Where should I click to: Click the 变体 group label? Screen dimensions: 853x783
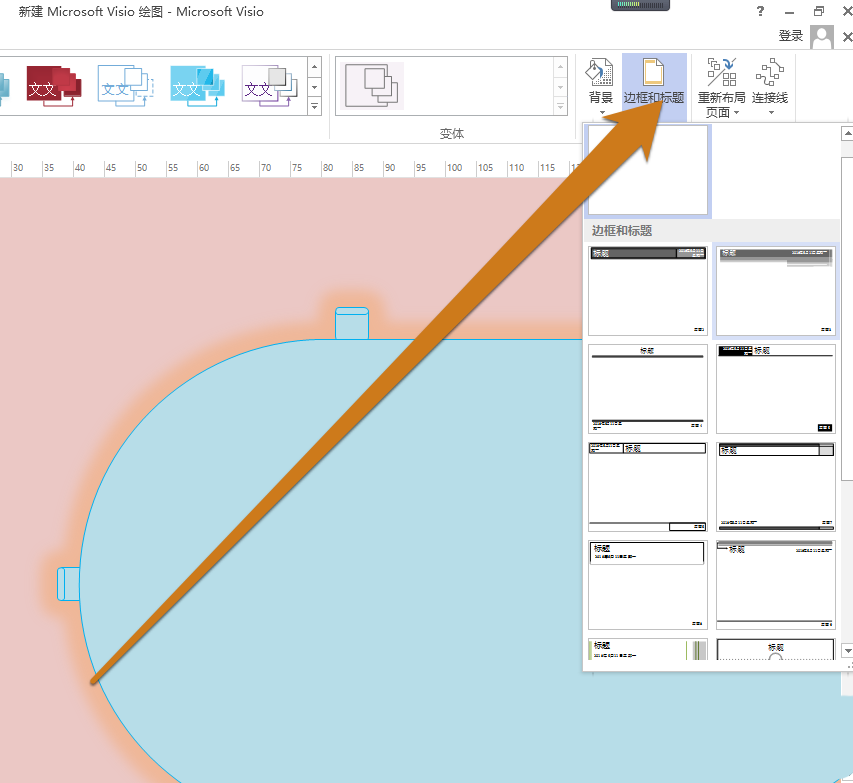(x=450, y=132)
